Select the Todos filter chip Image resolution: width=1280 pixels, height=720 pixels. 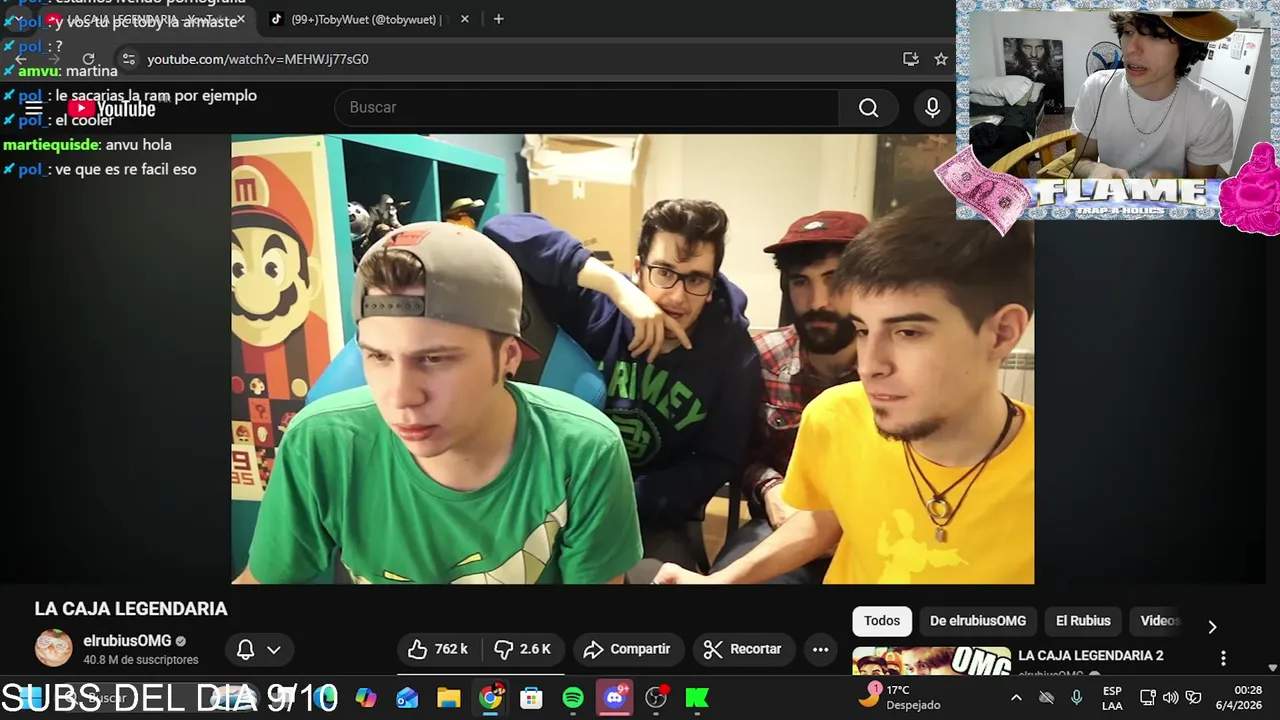[881, 621]
